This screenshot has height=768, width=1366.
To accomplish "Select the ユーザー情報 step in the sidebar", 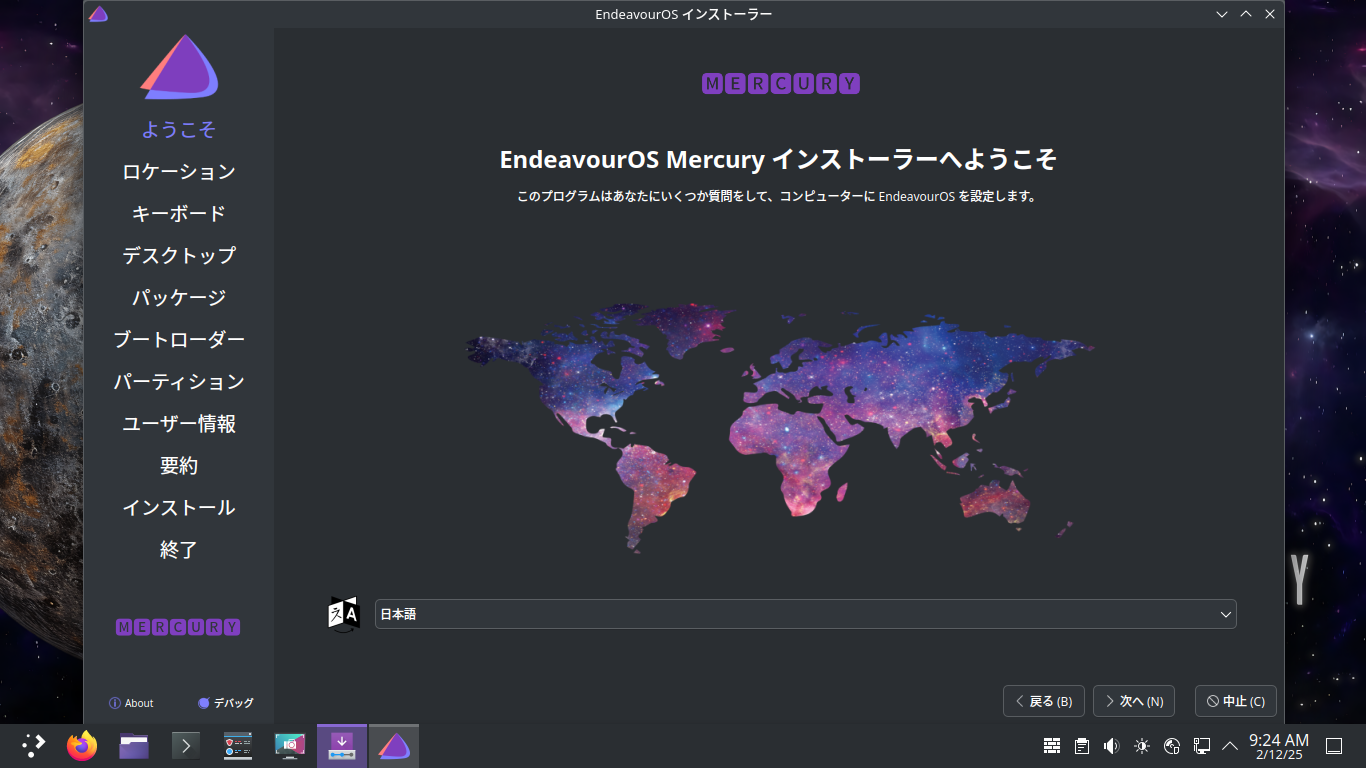I will pos(179,424).
